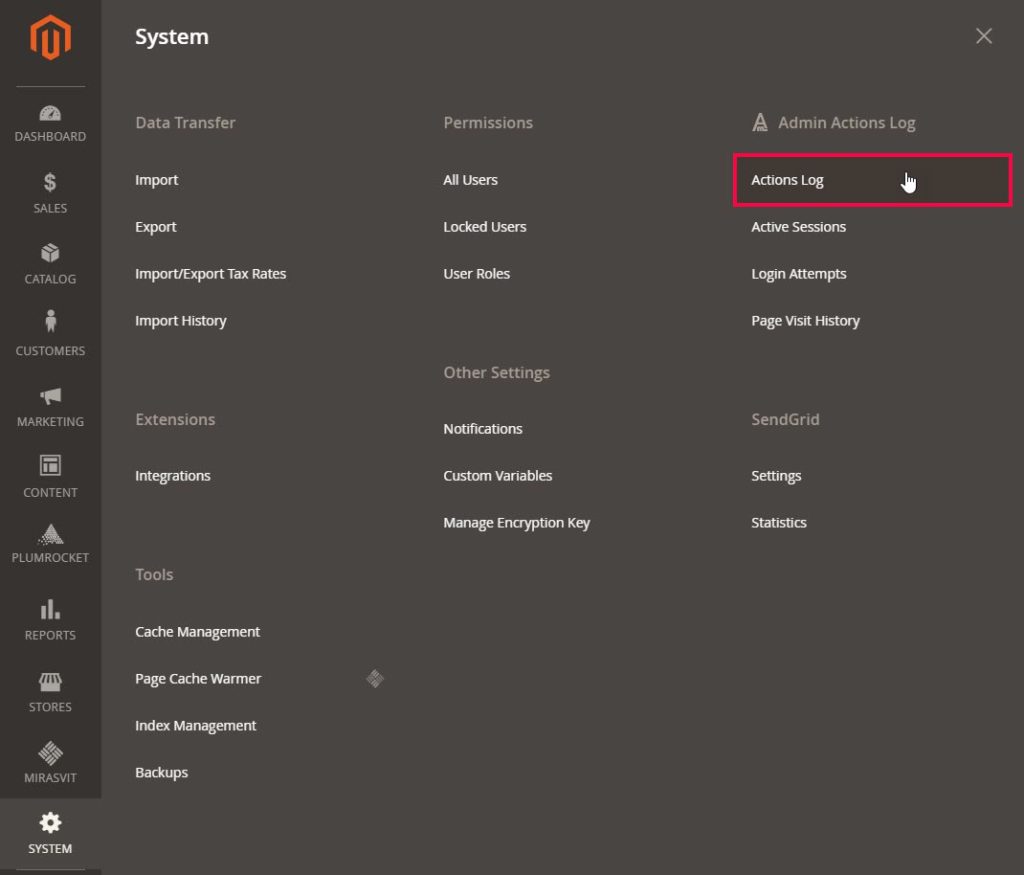1024x875 pixels.
Task: Open Cache Management
Action: (198, 632)
